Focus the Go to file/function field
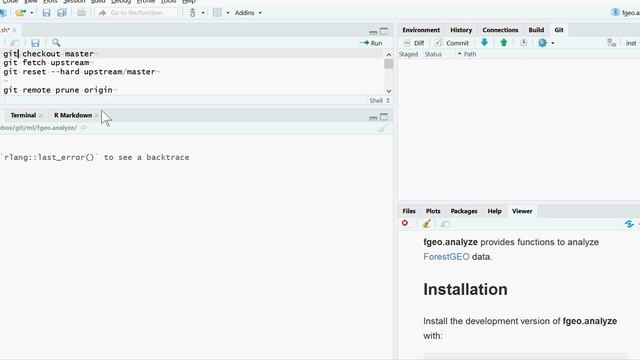This screenshot has width=640, height=360. [137, 13]
